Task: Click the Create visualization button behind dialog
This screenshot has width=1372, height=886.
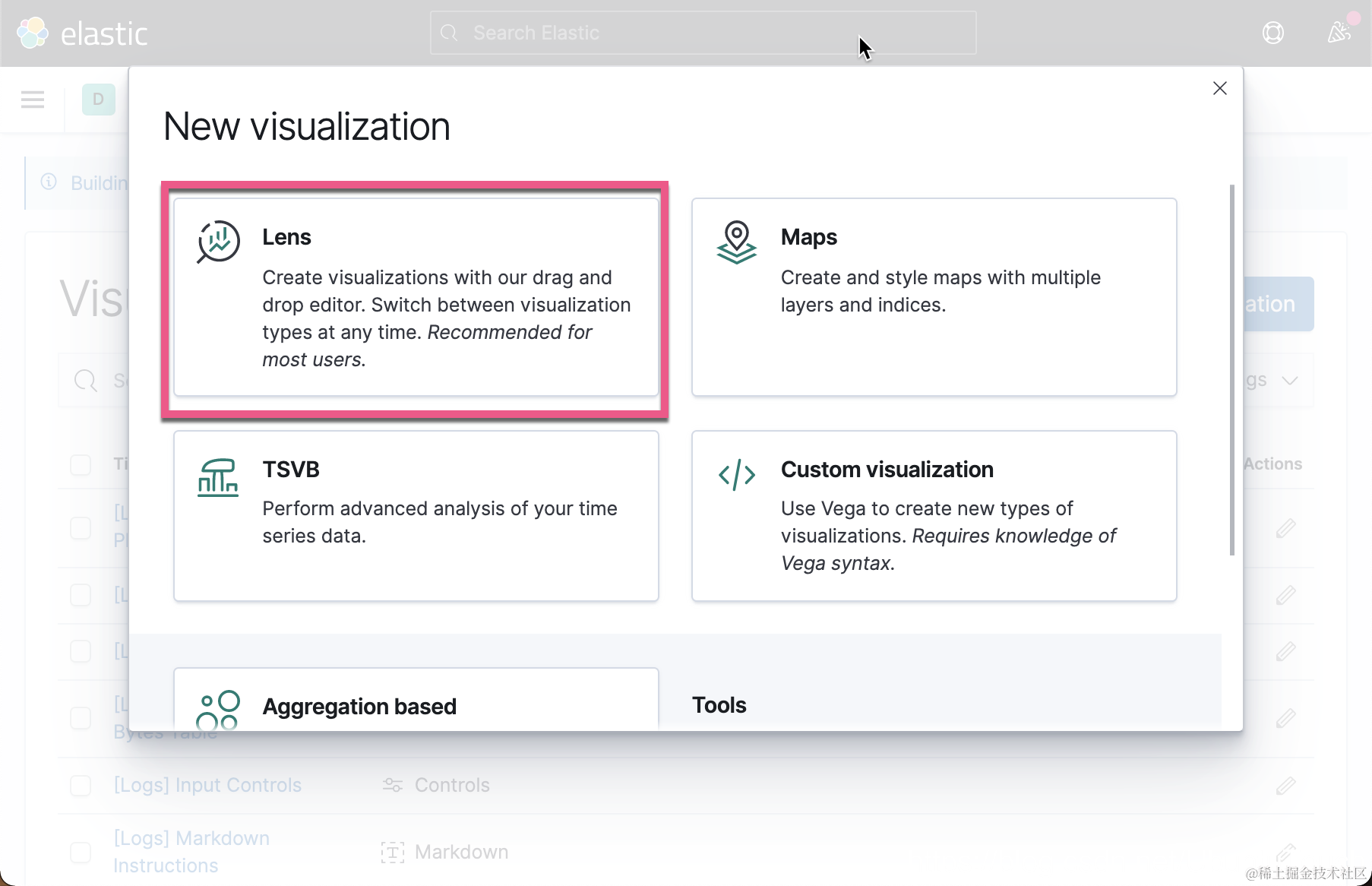Action: coord(1279,304)
